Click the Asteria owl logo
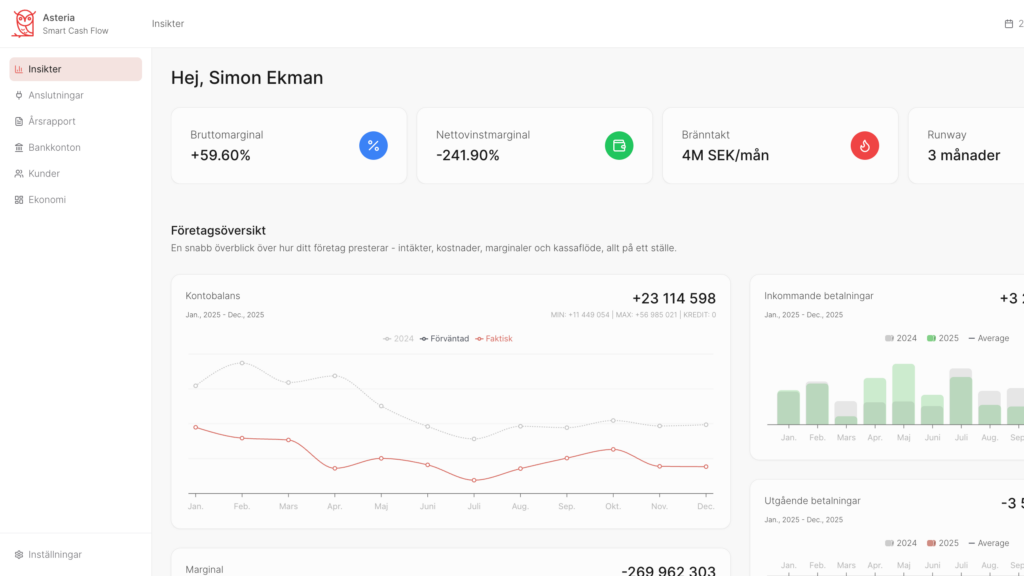Screen dimensions: 1024x576 pos(24,24)
